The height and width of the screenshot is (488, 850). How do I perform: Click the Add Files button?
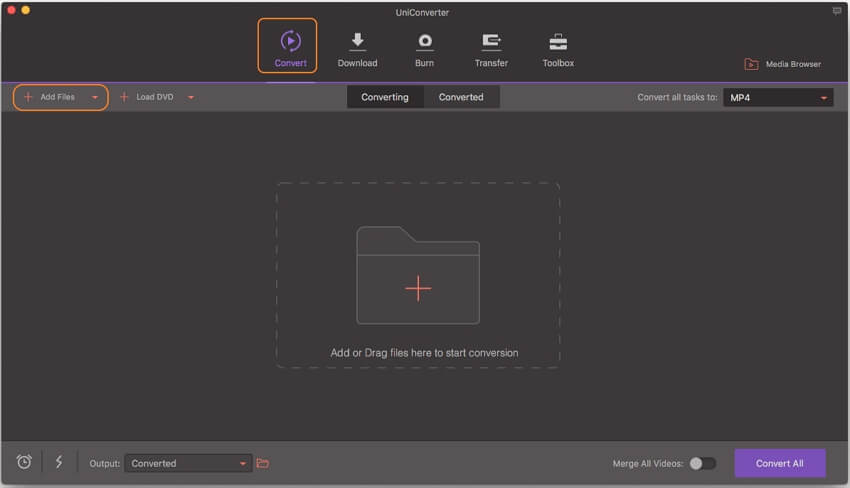(50, 97)
